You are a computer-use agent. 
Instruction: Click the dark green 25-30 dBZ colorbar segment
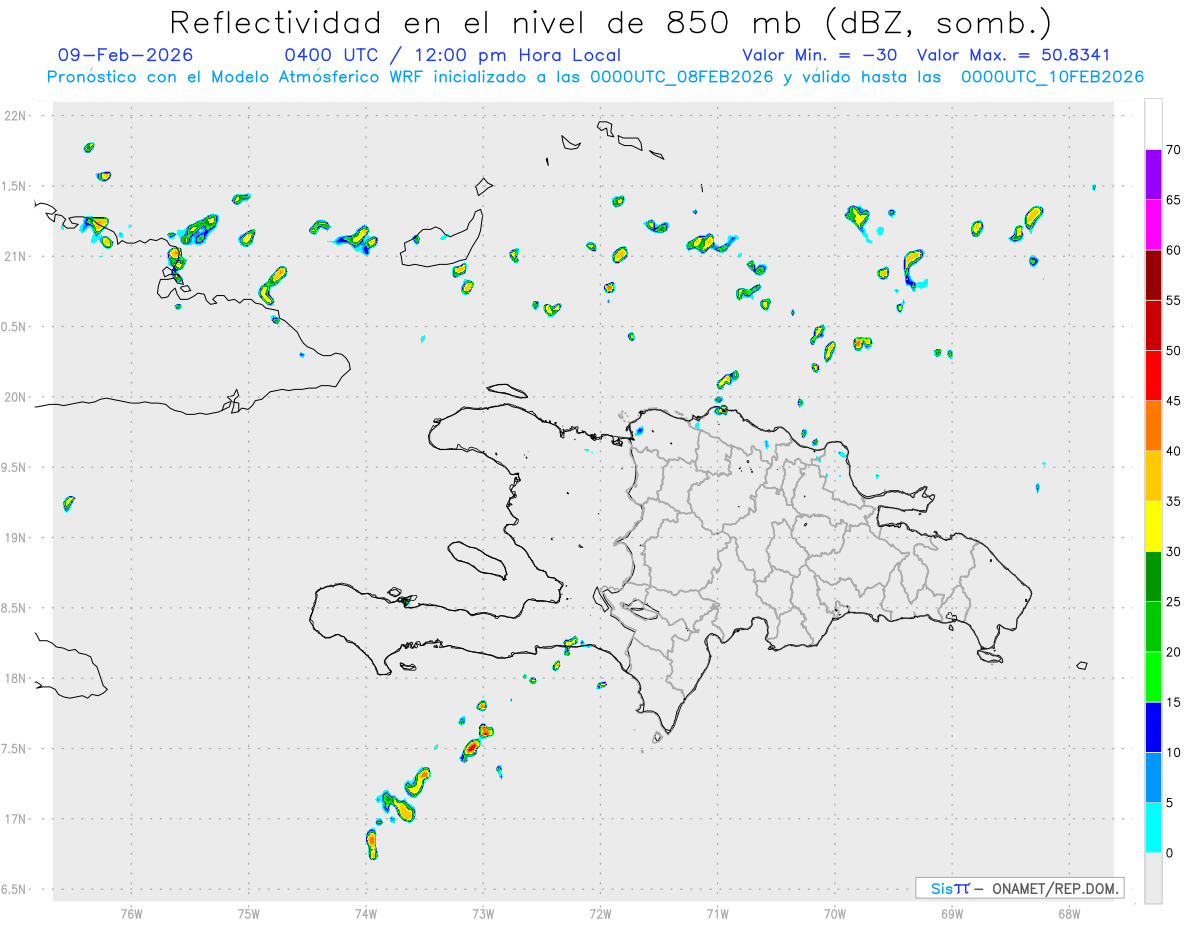(x=1153, y=577)
